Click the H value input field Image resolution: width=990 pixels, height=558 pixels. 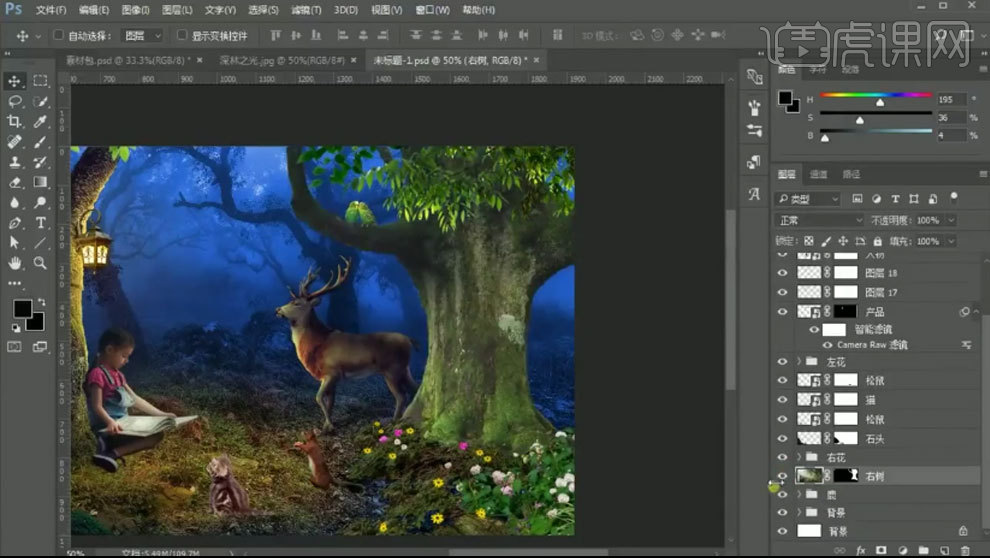point(951,99)
